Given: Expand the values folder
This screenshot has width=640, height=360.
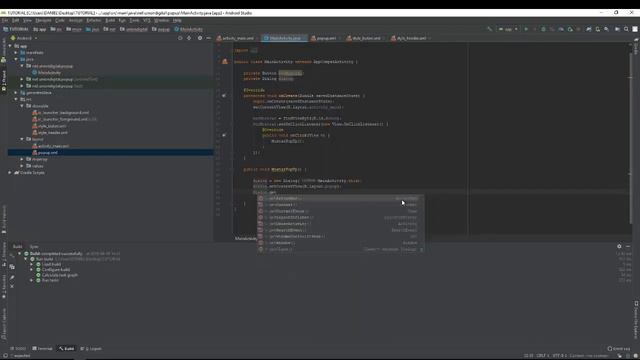Looking at the screenshot, I should [22, 166].
